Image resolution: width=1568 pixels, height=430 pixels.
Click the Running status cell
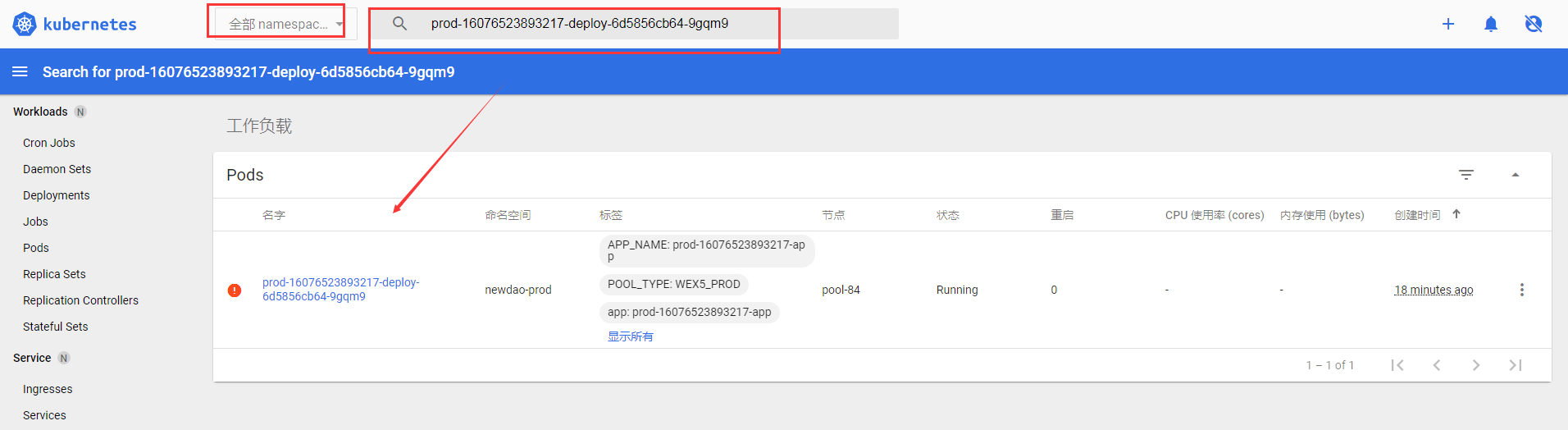pos(957,290)
